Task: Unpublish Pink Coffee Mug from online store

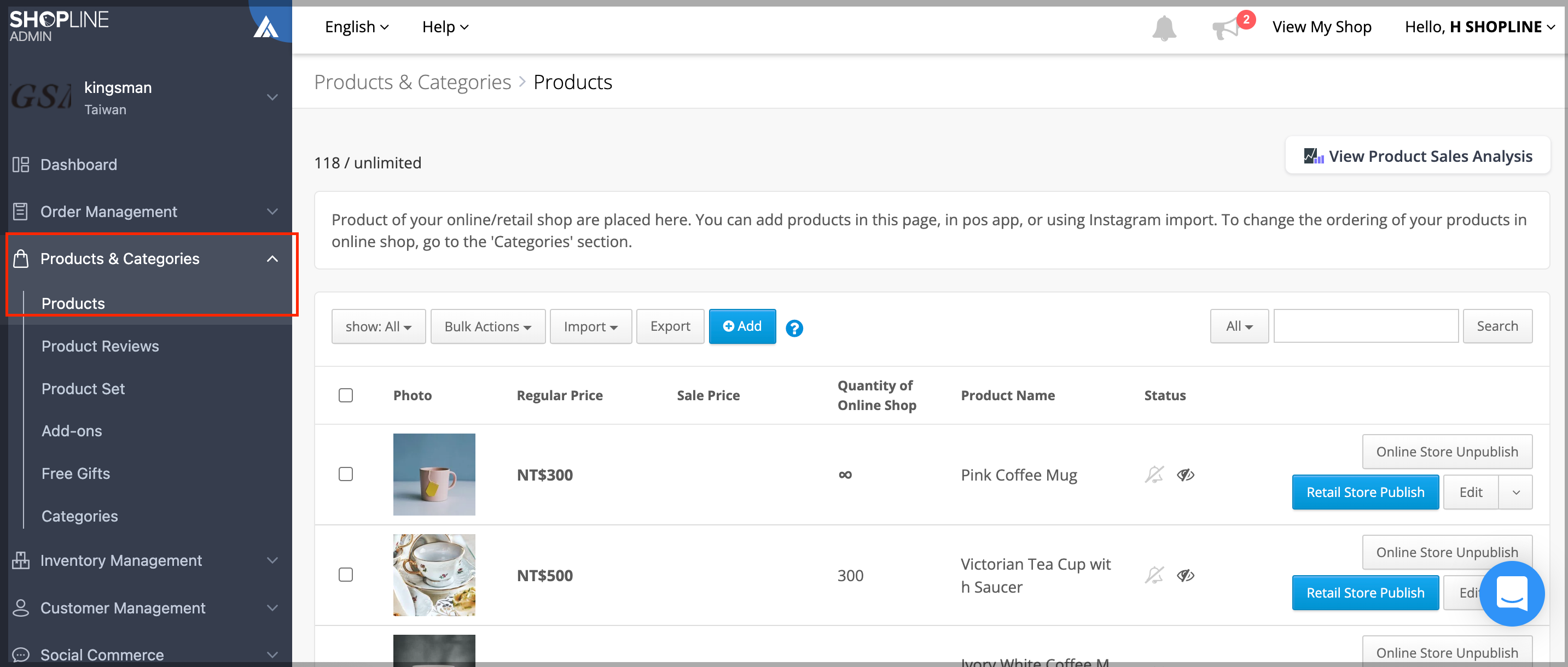Action: pyautogui.click(x=1447, y=452)
